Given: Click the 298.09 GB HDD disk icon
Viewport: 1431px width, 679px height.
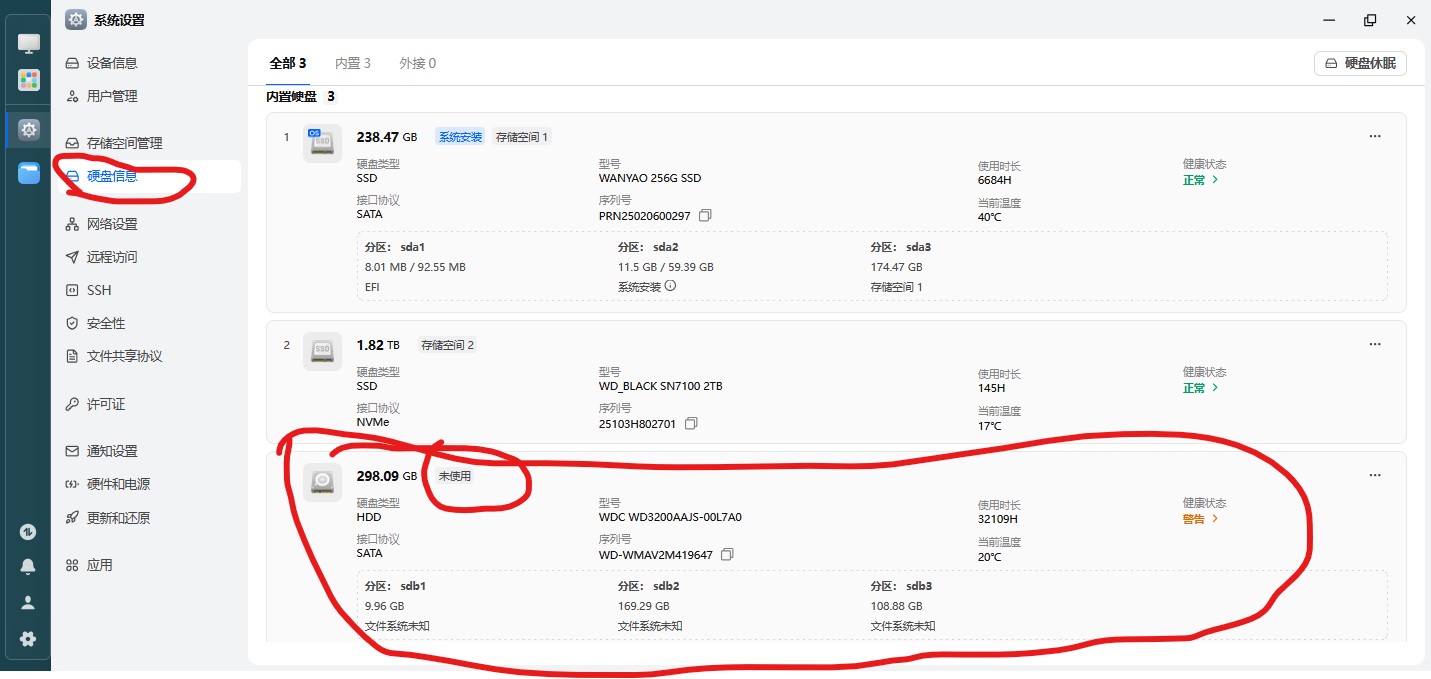Looking at the screenshot, I should click(x=322, y=482).
